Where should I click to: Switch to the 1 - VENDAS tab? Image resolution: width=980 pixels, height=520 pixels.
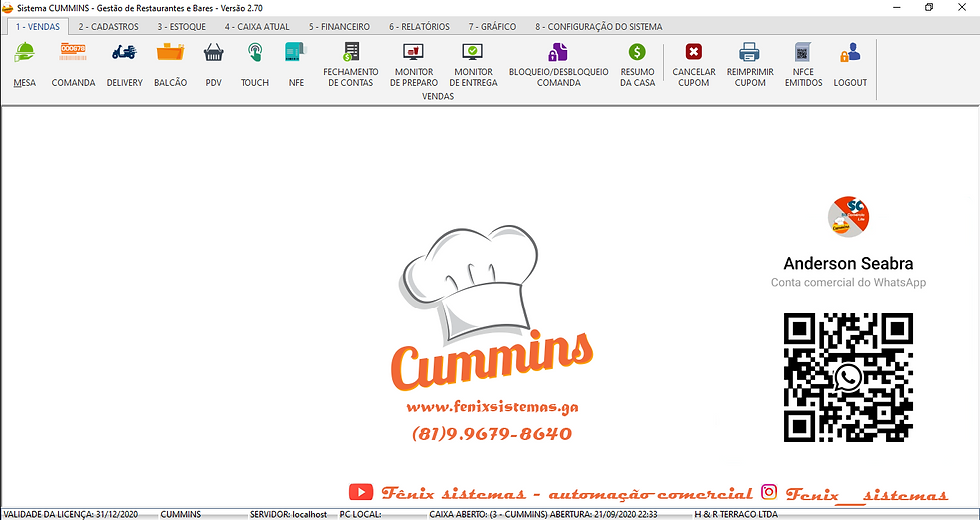38,26
